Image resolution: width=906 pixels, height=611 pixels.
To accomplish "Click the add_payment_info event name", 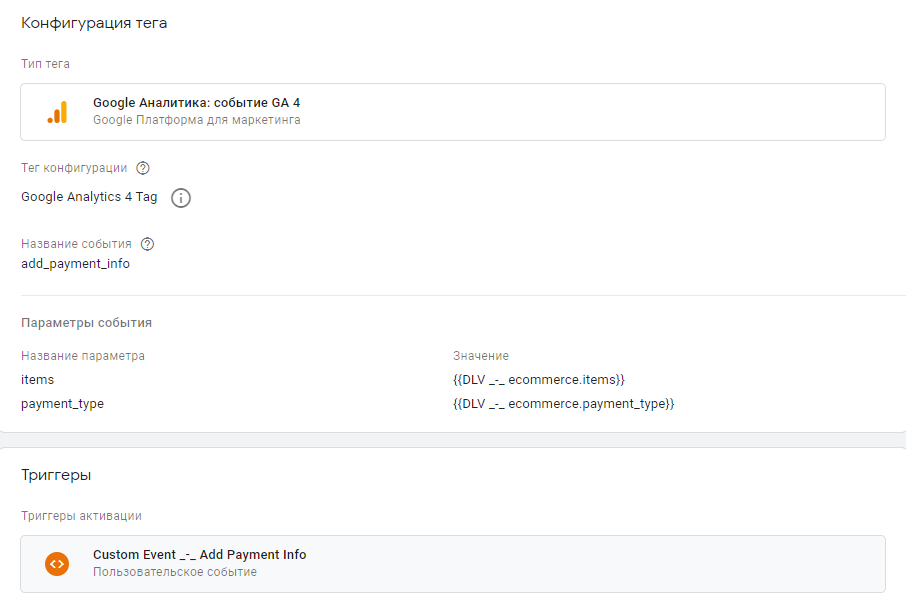I will [x=75, y=264].
